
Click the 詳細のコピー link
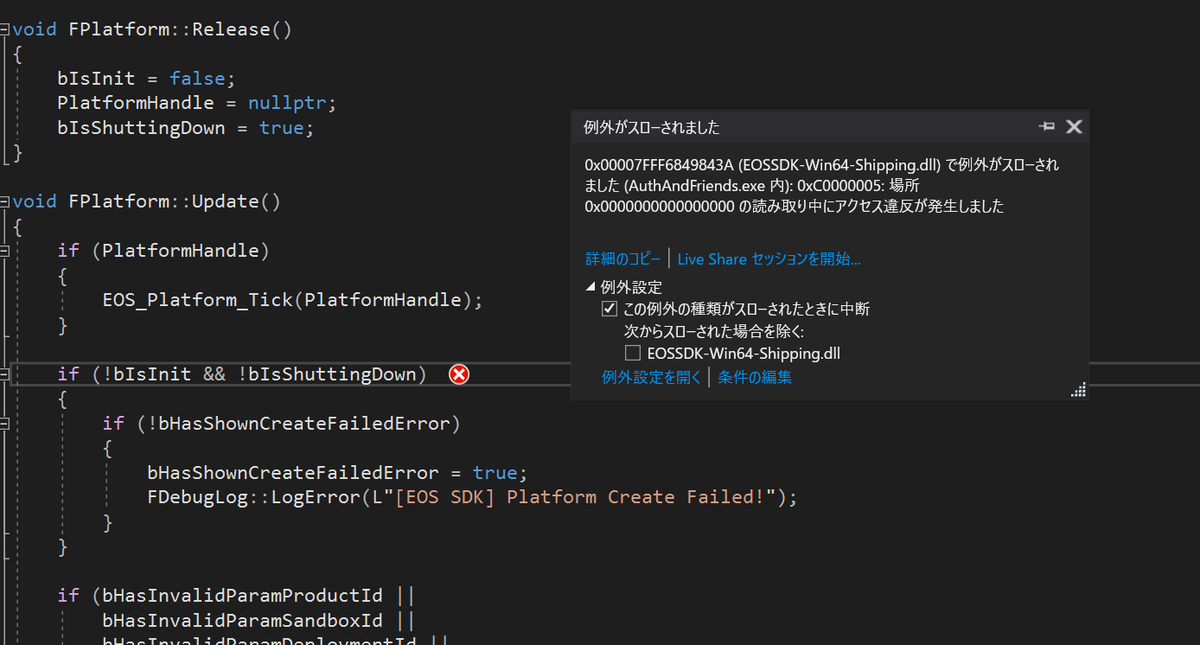coord(623,259)
